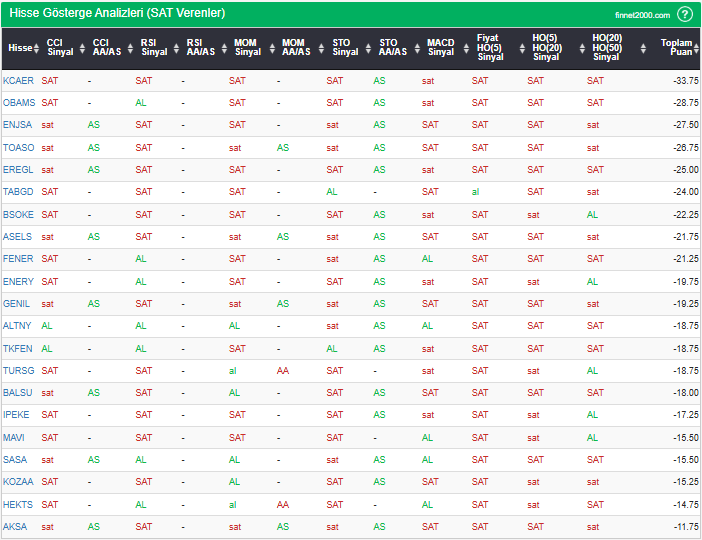Open the KCAER stock link

pos(18,80)
